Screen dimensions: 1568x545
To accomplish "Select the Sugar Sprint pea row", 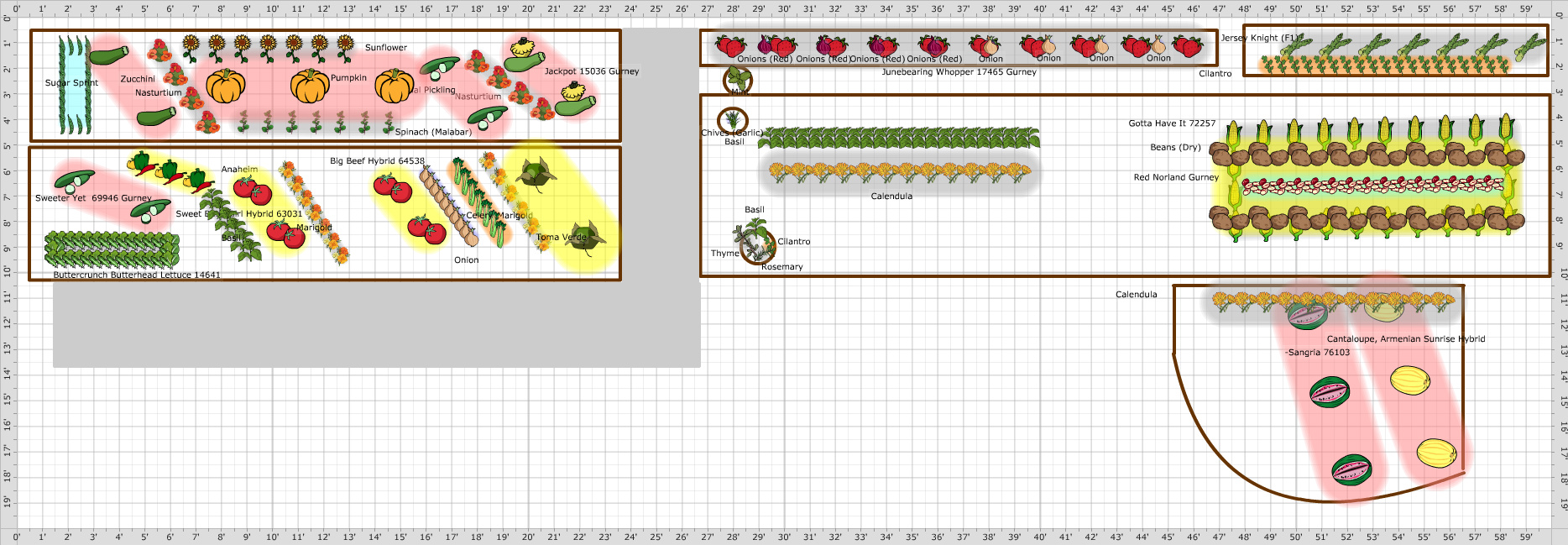I will [x=74, y=86].
